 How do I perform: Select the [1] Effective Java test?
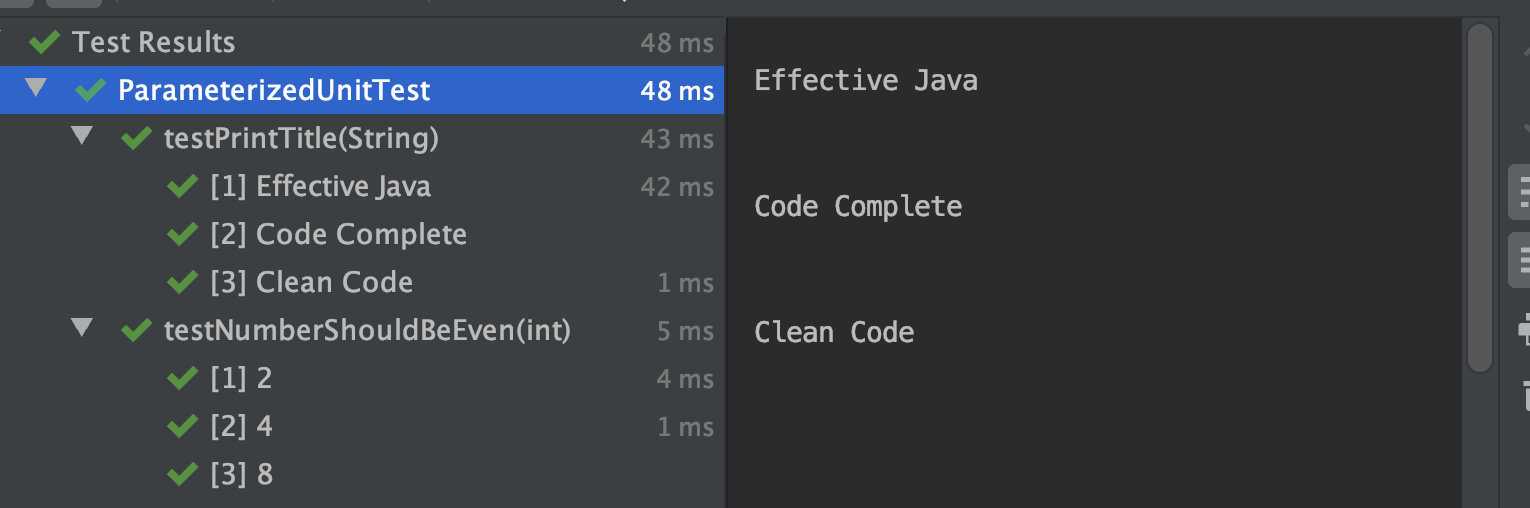362,186
